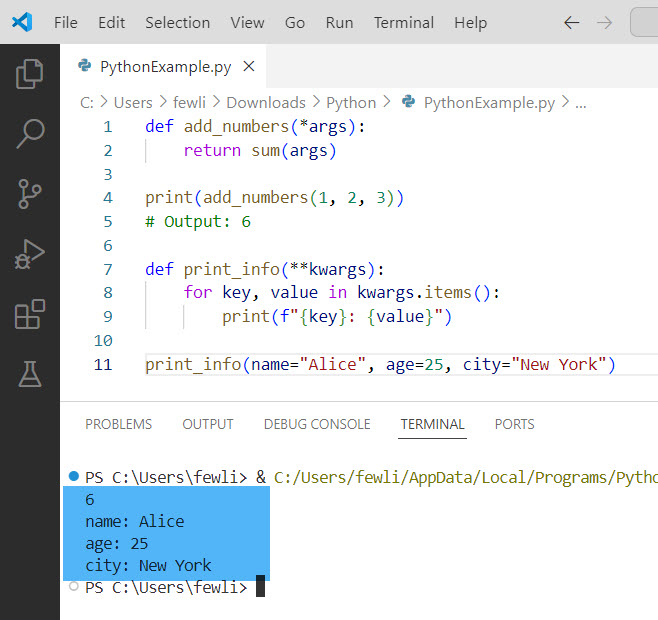Click the print_info(name="Alice"...) line
The image size is (658, 620).
click(380, 364)
